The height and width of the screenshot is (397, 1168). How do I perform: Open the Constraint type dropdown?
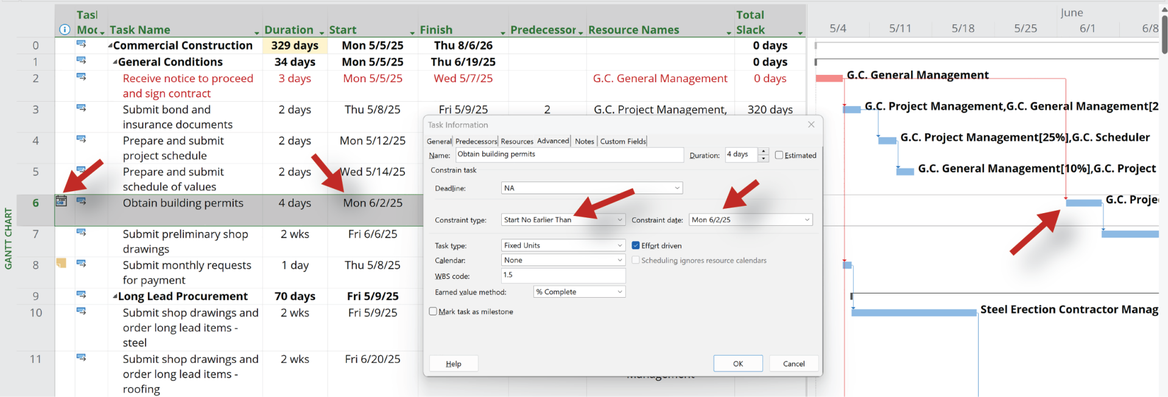(x=620, y=220)
